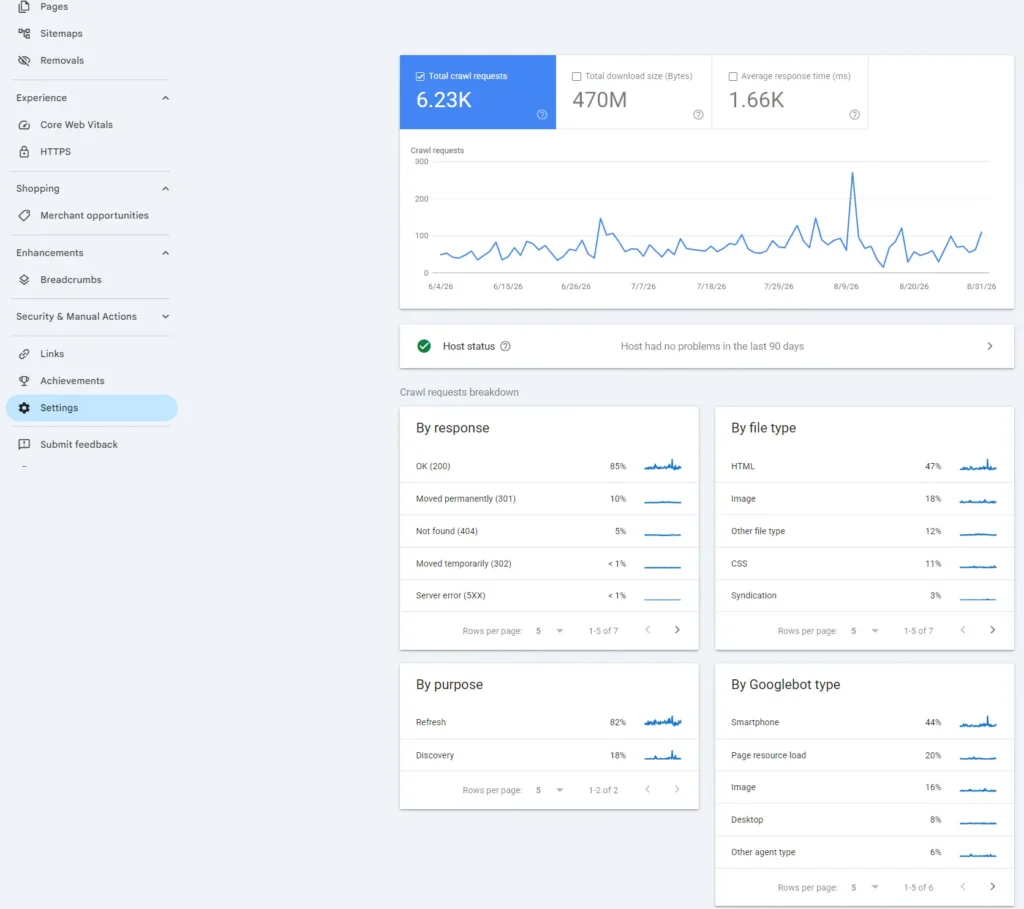This screenshot has height=909, width=1024.
Task: Open Smartphone Googlebot type row
Action: (x=864, y=722)
